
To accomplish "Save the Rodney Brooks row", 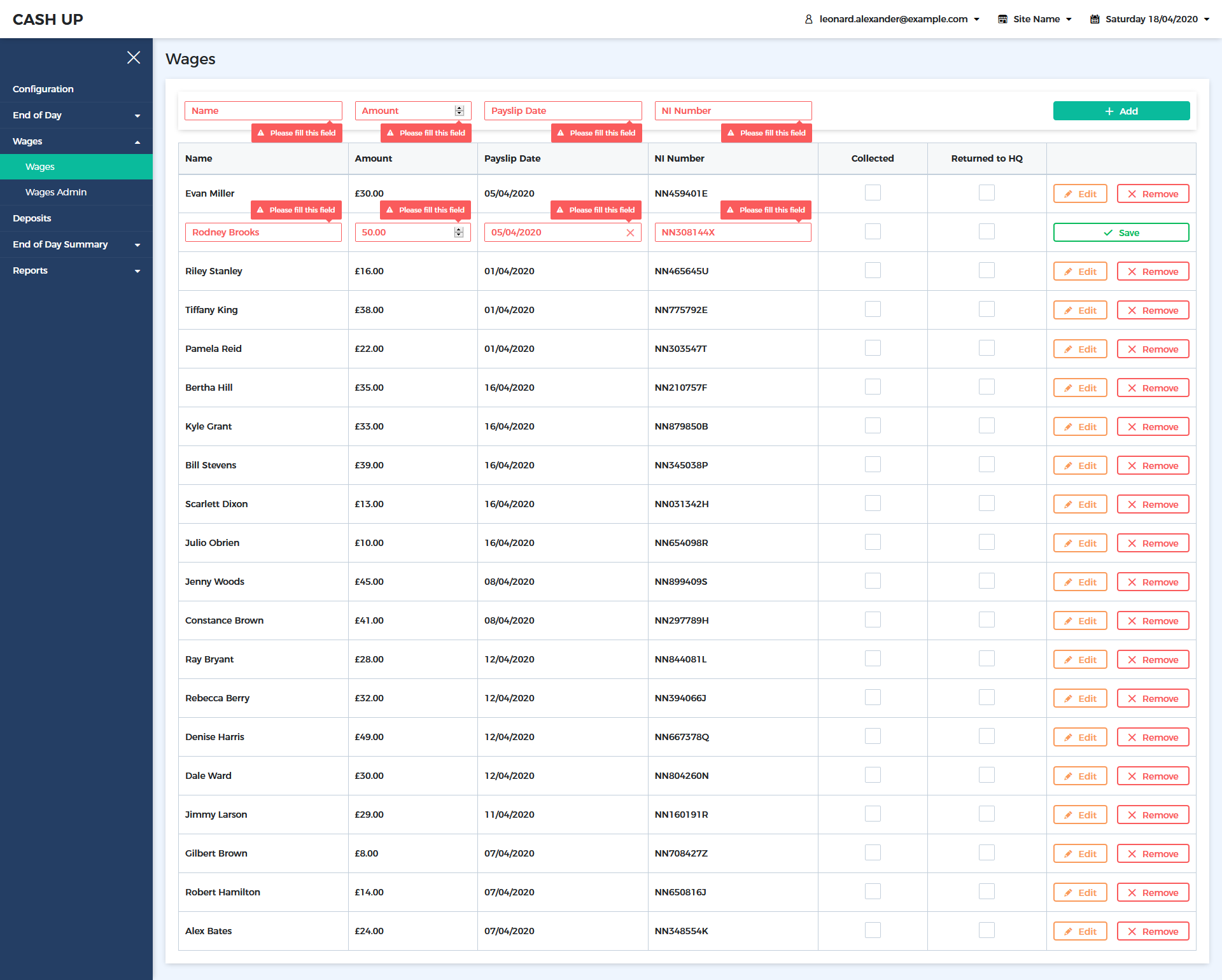I will point(1121,233).
